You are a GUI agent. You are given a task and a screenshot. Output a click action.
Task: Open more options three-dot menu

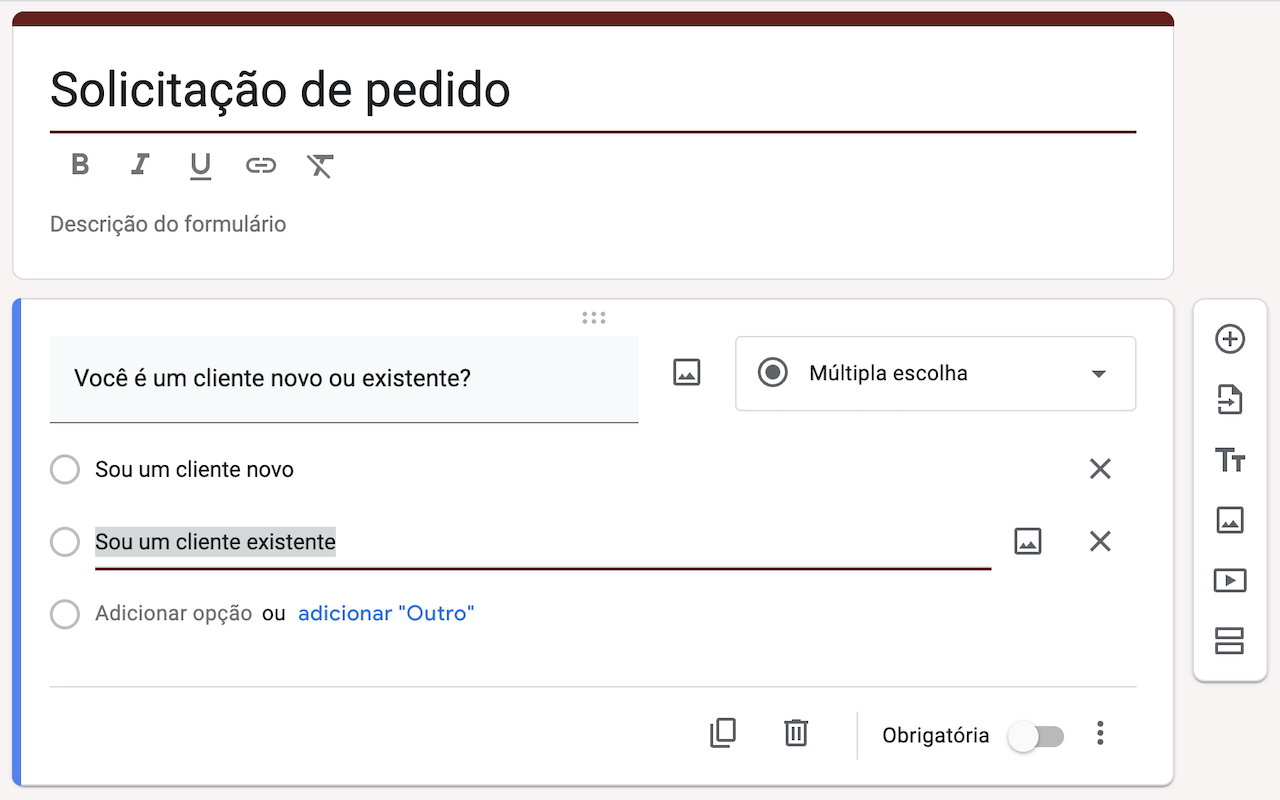click(x=1100, y=734)
